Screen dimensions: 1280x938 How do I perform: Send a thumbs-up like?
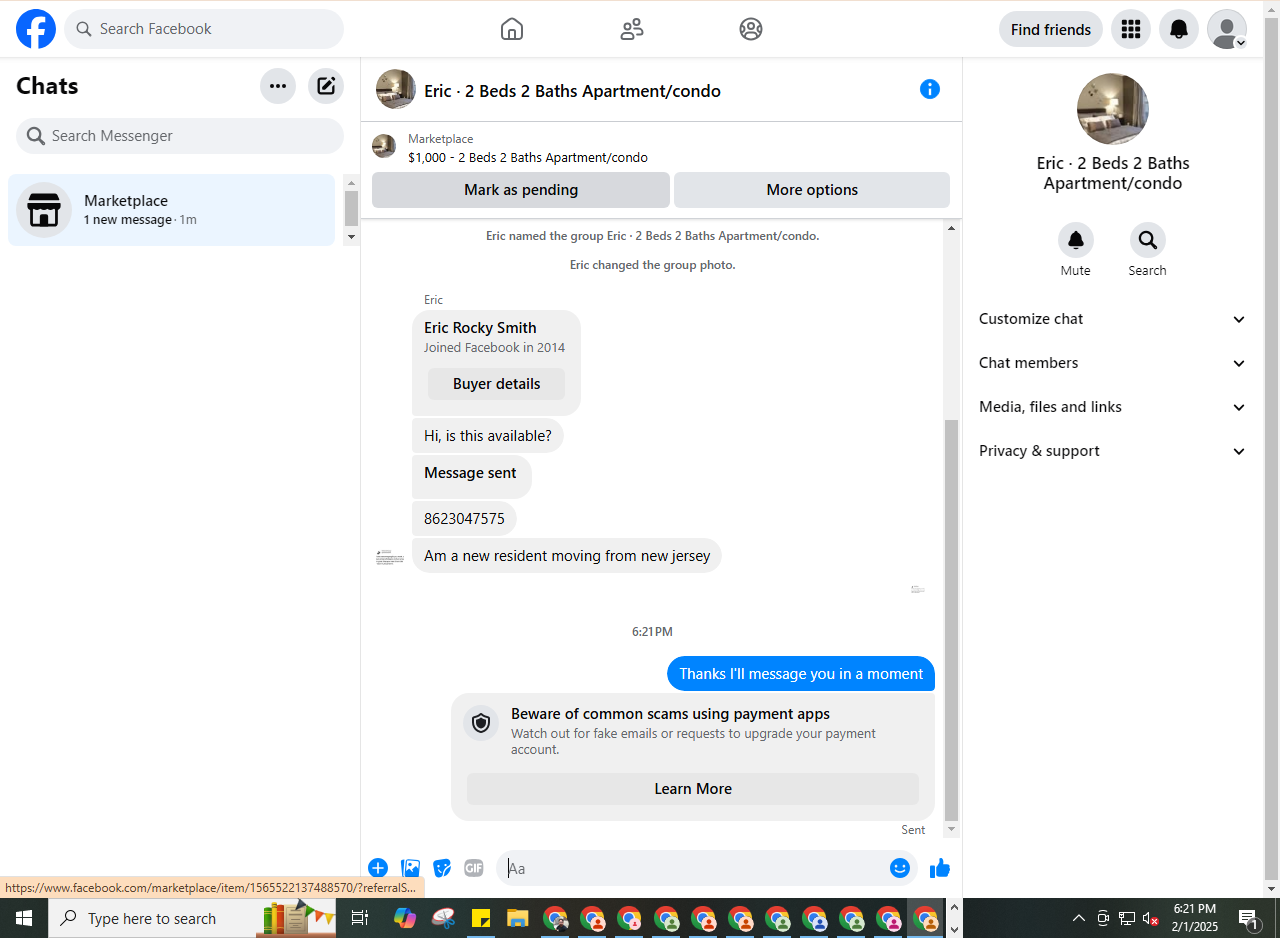pos(940,868)
